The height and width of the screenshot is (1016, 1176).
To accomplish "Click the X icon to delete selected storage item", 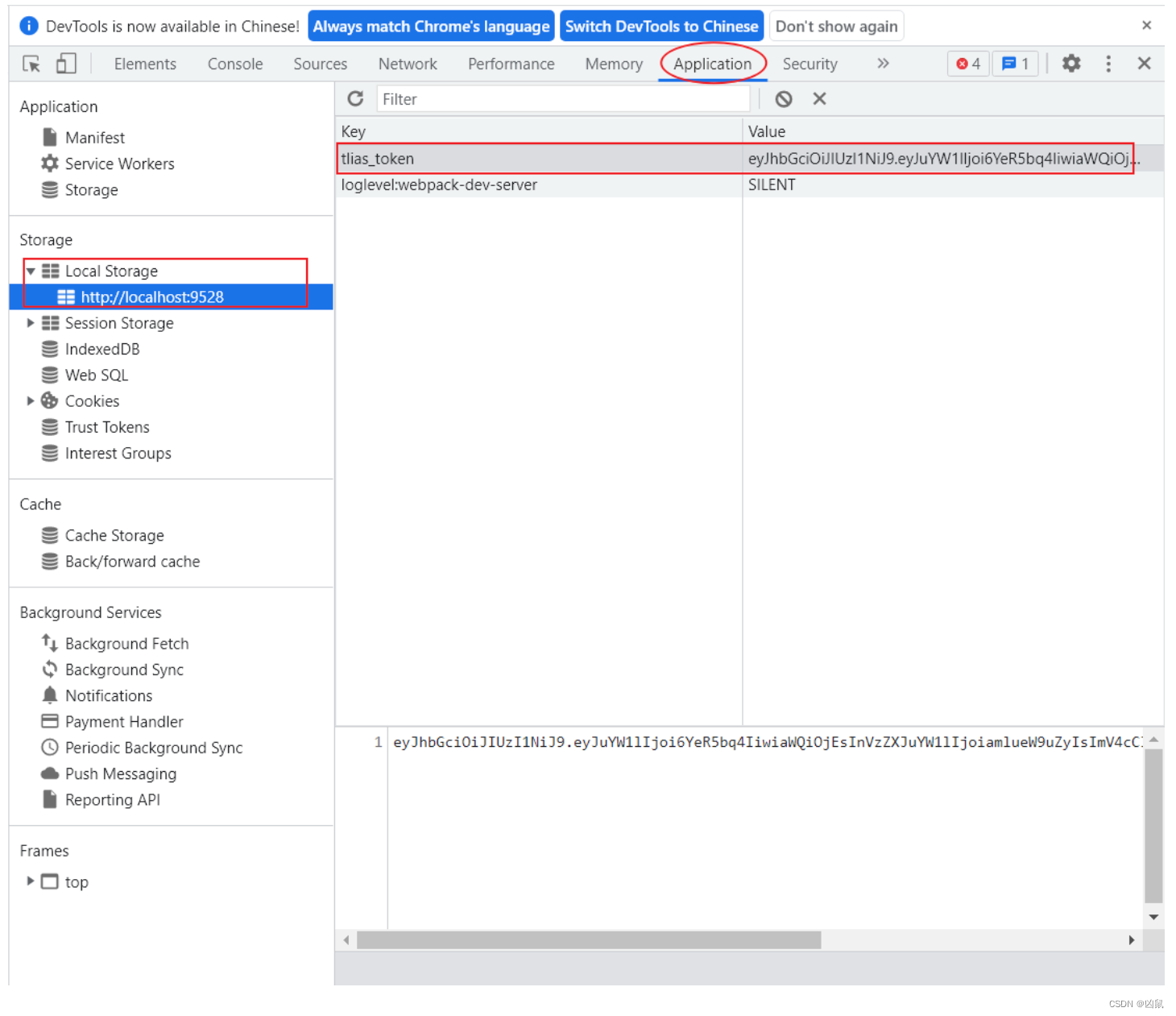I will pyautogui.click(x=819, y=98).
